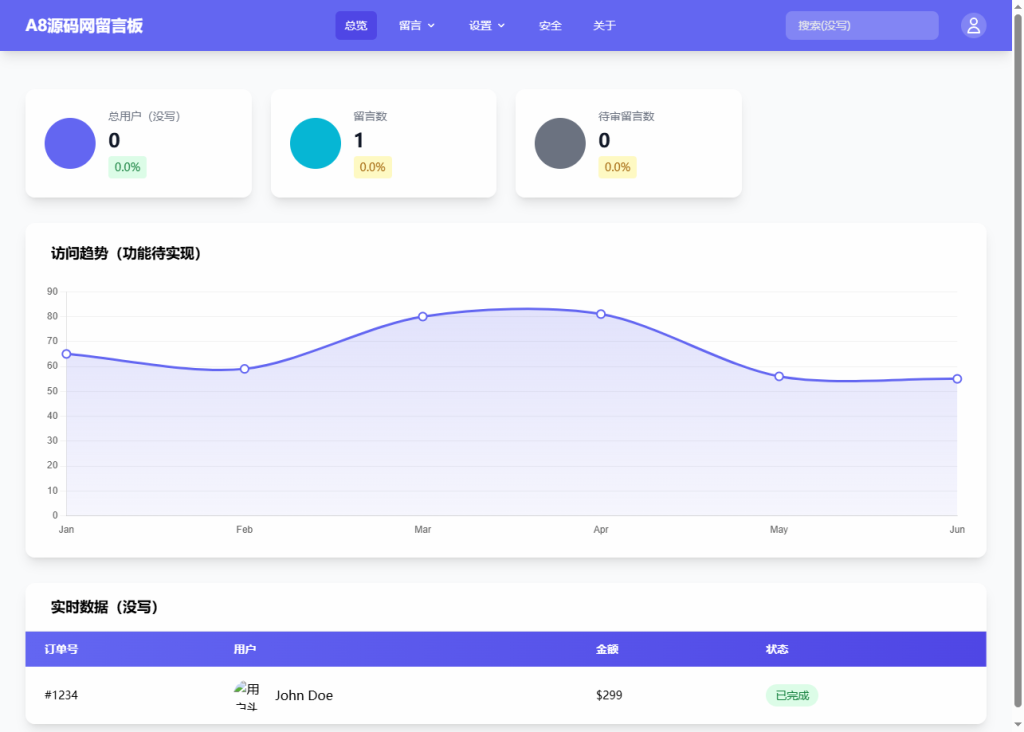Click the May data point on the chart
Image resolution: width=1024 pixels, height=732 pixels.
click(779, 377)
